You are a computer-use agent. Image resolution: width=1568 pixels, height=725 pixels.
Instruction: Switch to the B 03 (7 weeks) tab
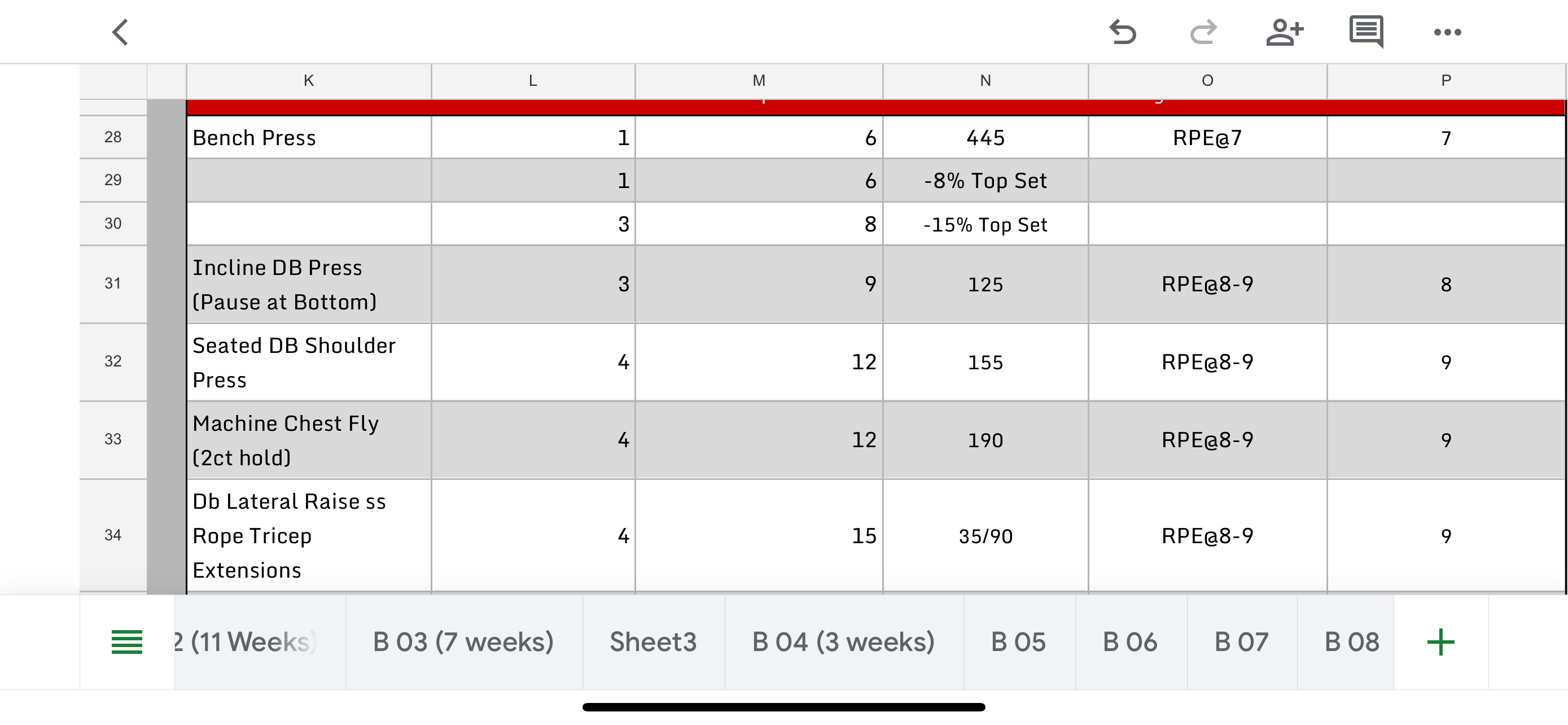(463, 642)
